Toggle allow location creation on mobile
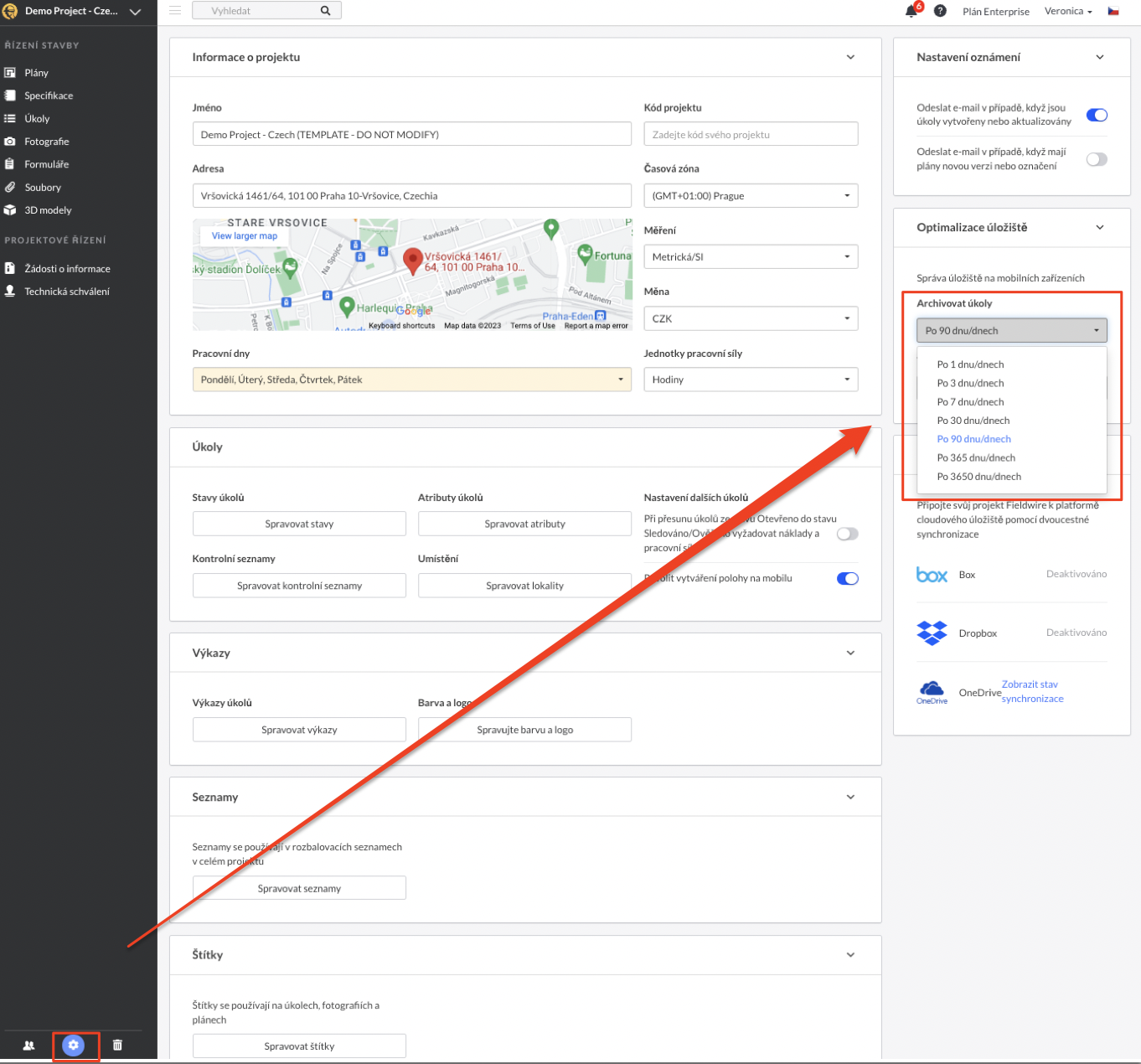Viewport: 1141px width, 1064px height. (847, 578)
